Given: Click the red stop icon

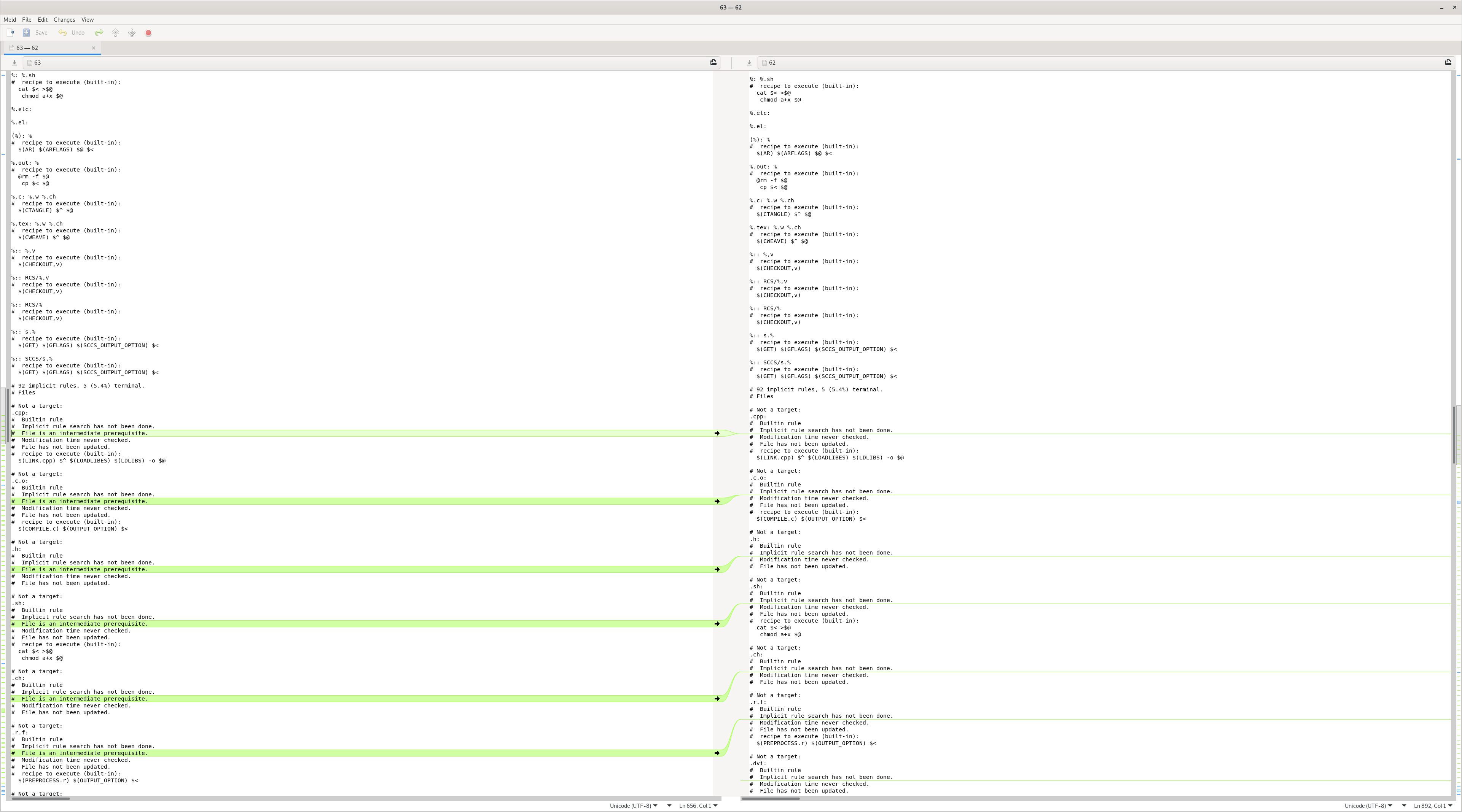Looking at the screenshot, I should [149, 33].
